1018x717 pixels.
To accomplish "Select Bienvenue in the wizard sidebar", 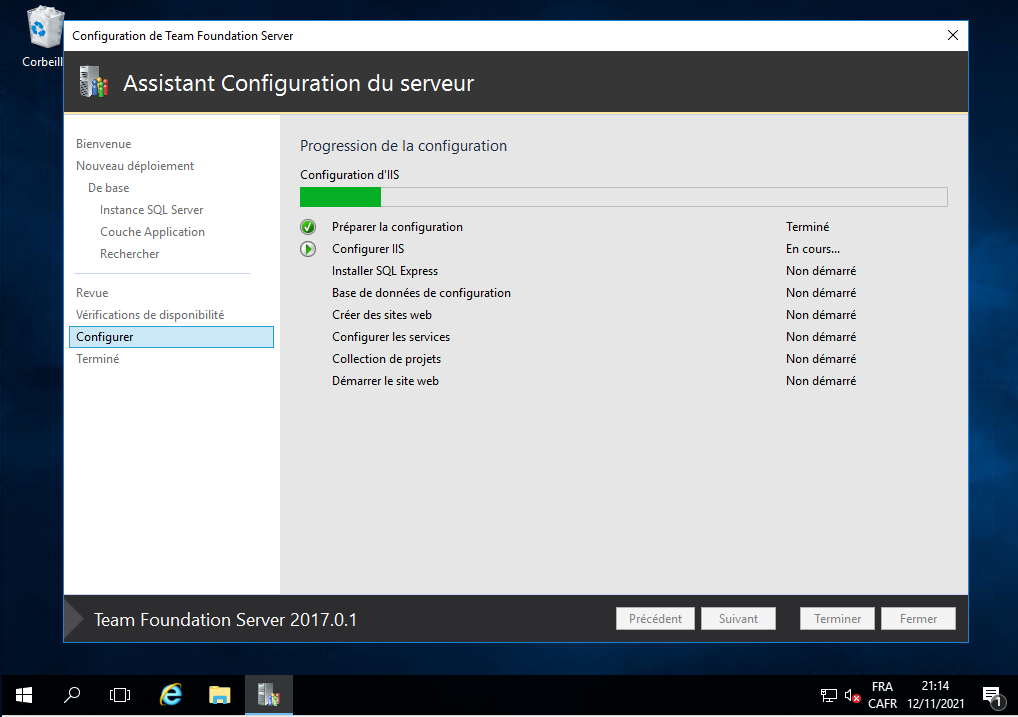I will (103, 144).
